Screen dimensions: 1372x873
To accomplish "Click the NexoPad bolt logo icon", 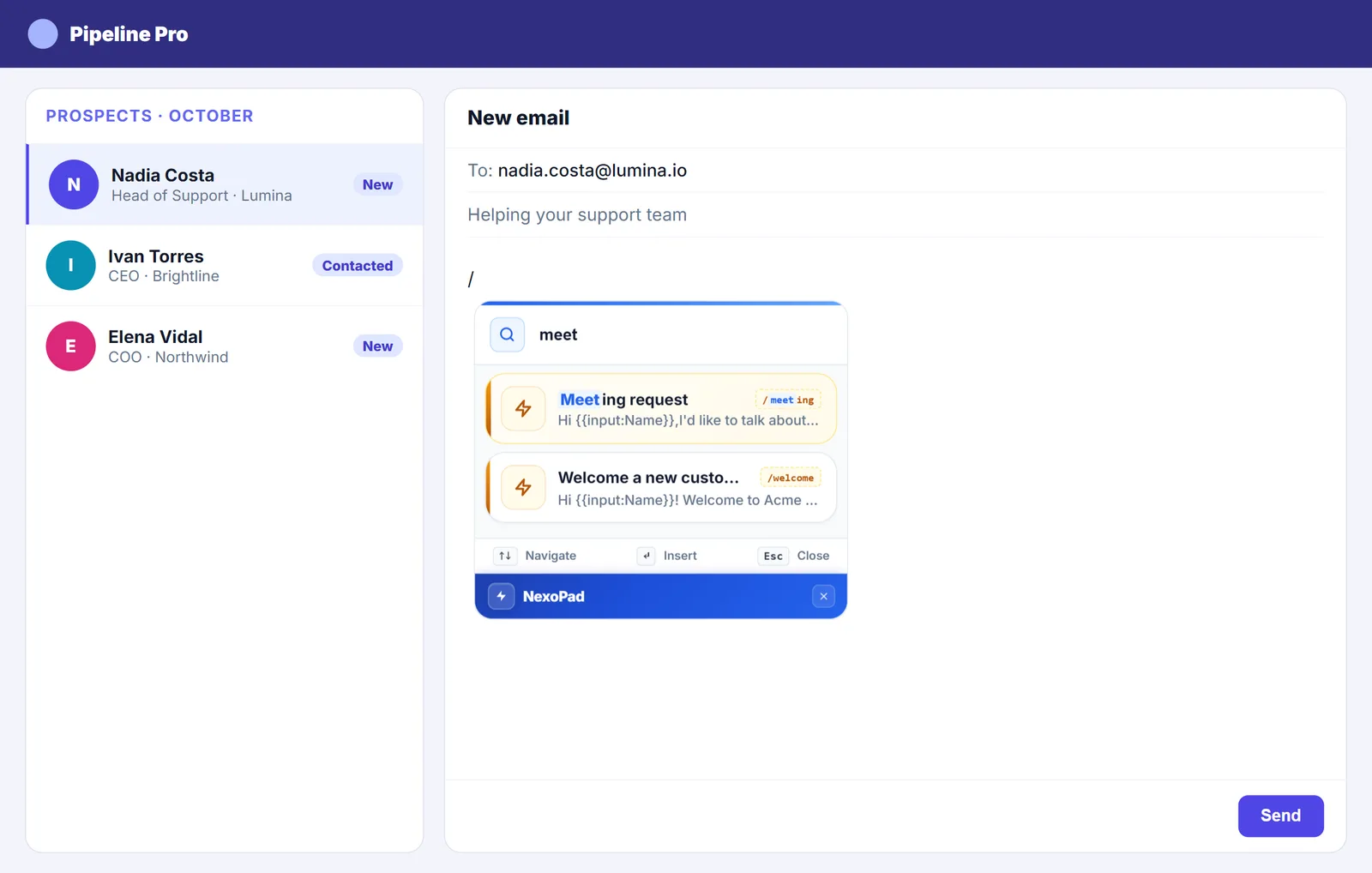I will pyautogui.click(x=502, y=596).
